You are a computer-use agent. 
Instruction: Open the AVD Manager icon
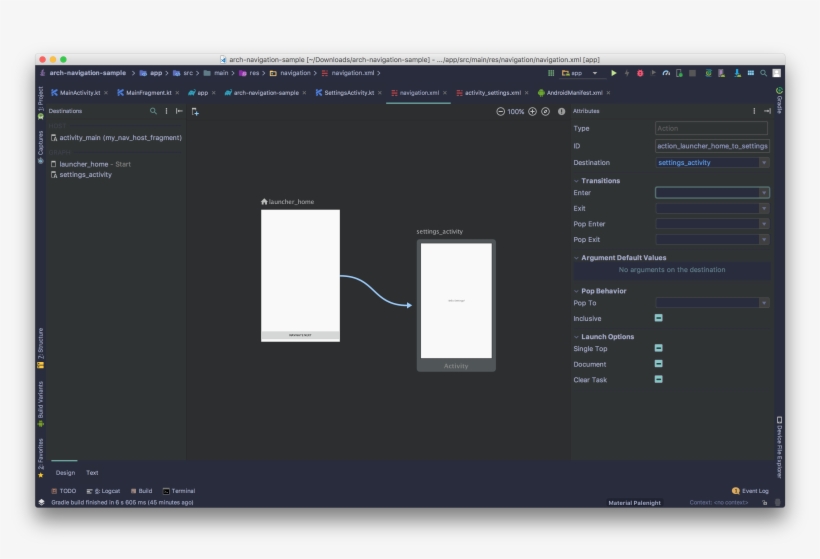click(x=722, y=73)
